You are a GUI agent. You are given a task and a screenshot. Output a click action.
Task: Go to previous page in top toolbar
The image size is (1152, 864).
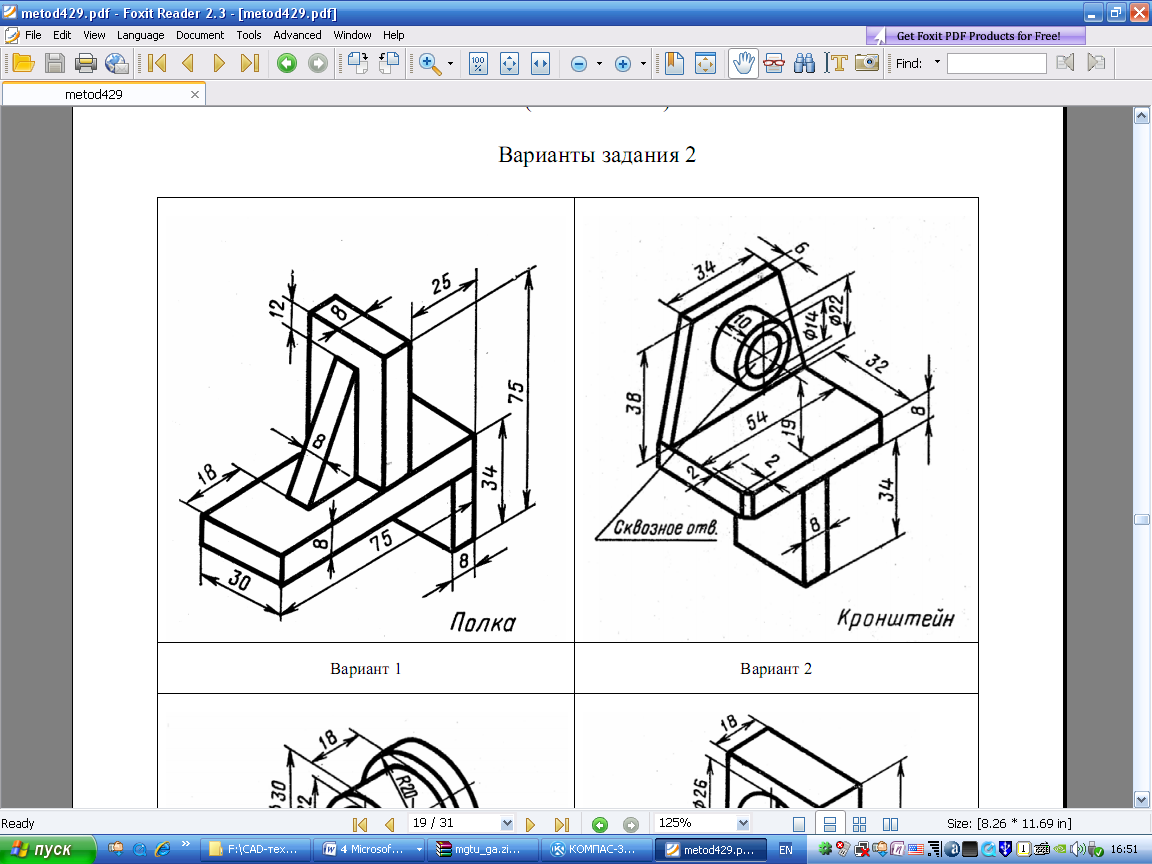187,63
